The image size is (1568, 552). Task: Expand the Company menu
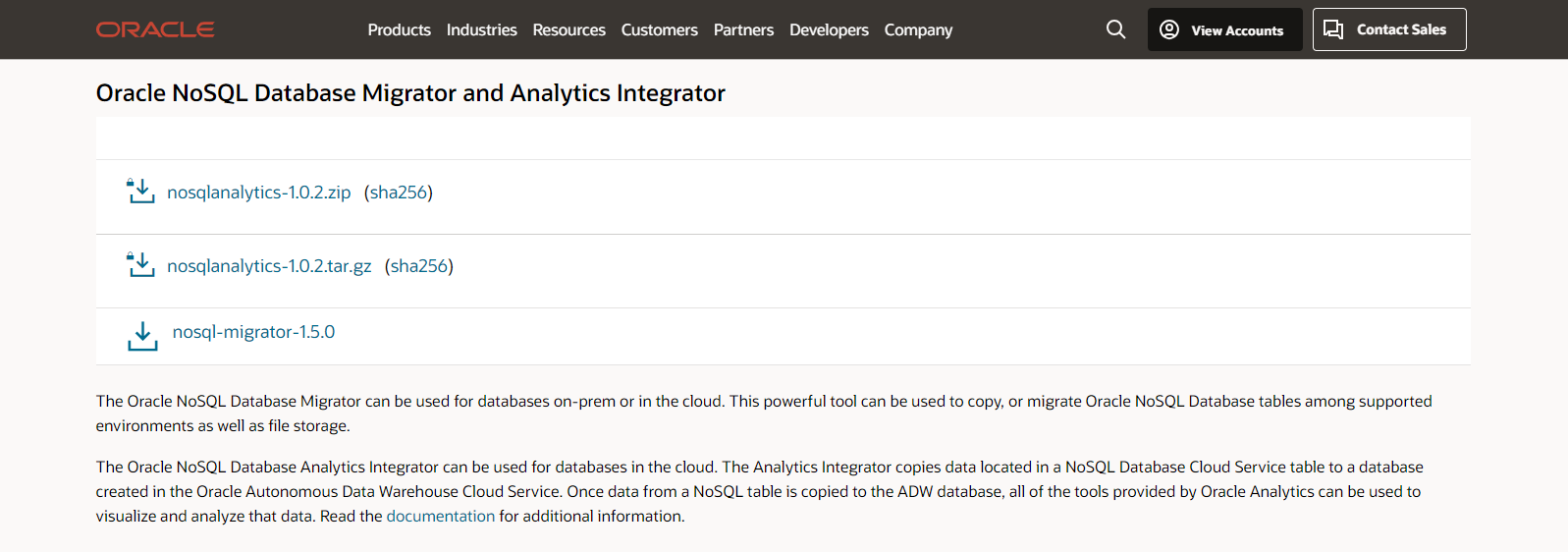(918, 30)
